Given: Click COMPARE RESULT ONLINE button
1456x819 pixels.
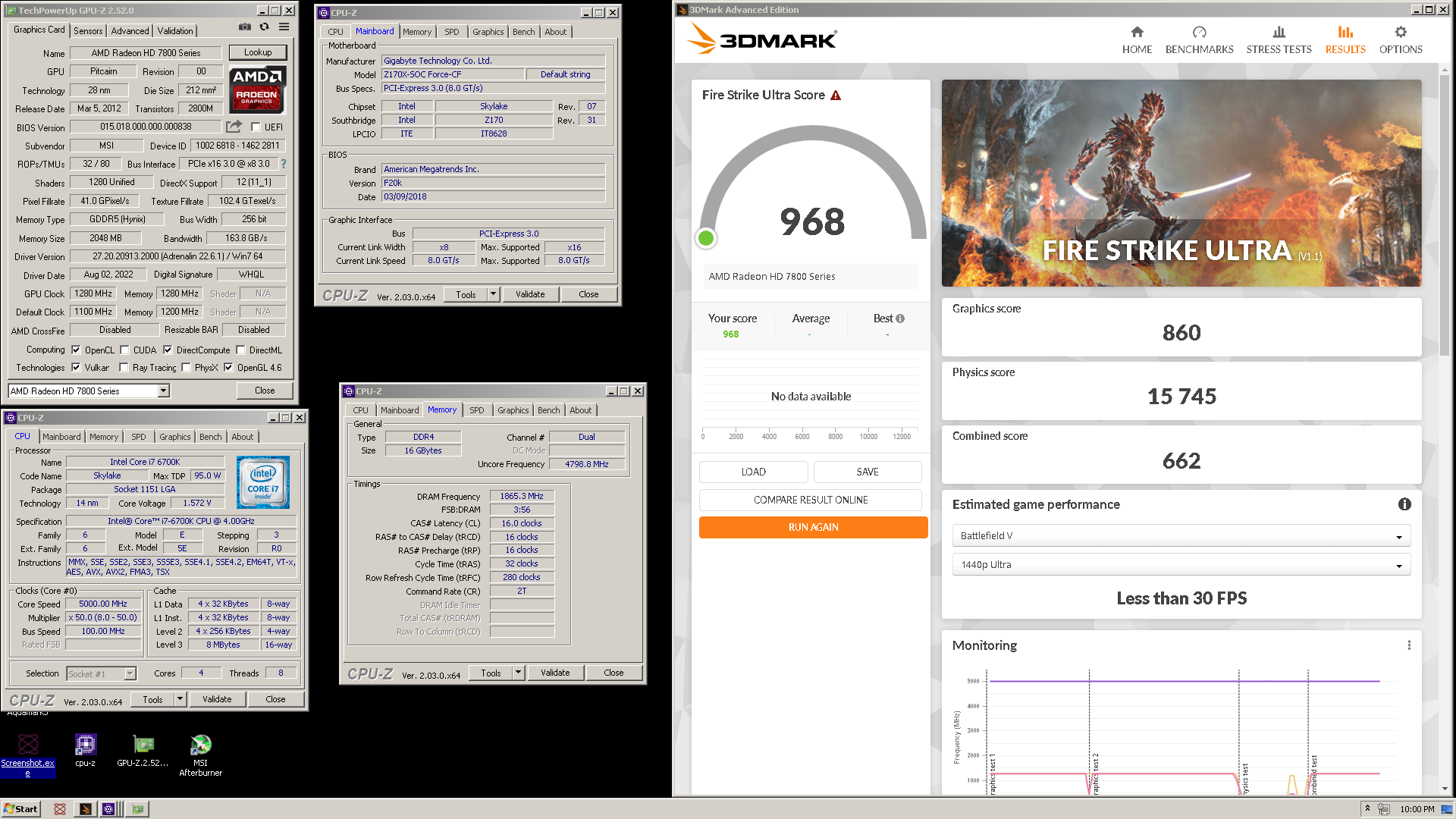Looking at the screenshot, I should [x=810, y=500].
